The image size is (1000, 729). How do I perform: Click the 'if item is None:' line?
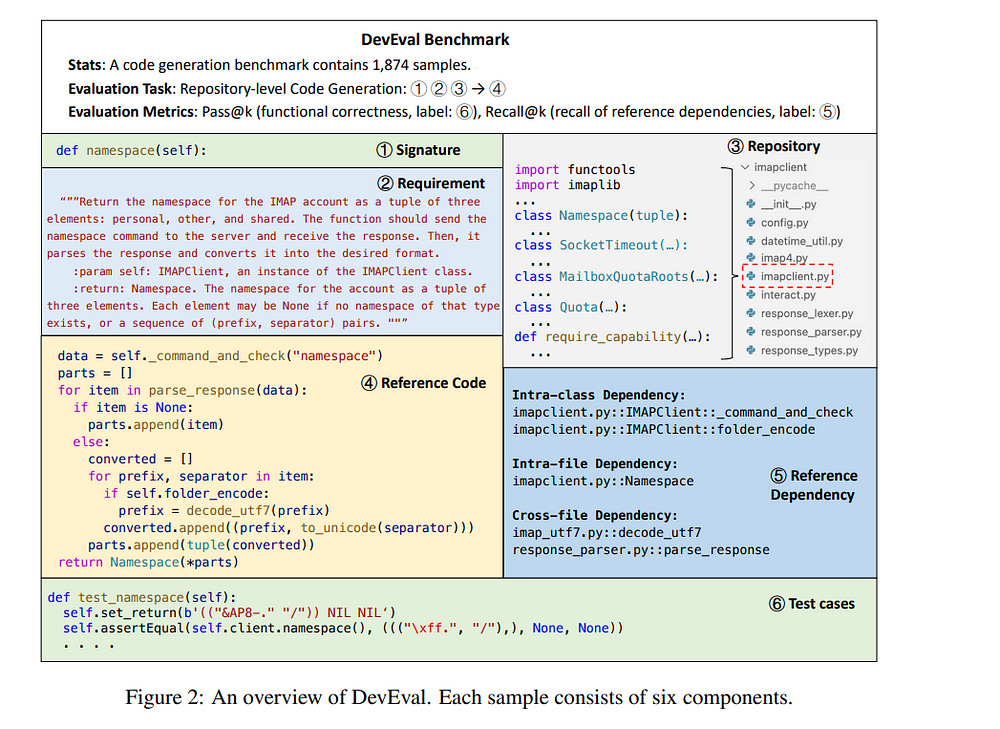(133, 408)
